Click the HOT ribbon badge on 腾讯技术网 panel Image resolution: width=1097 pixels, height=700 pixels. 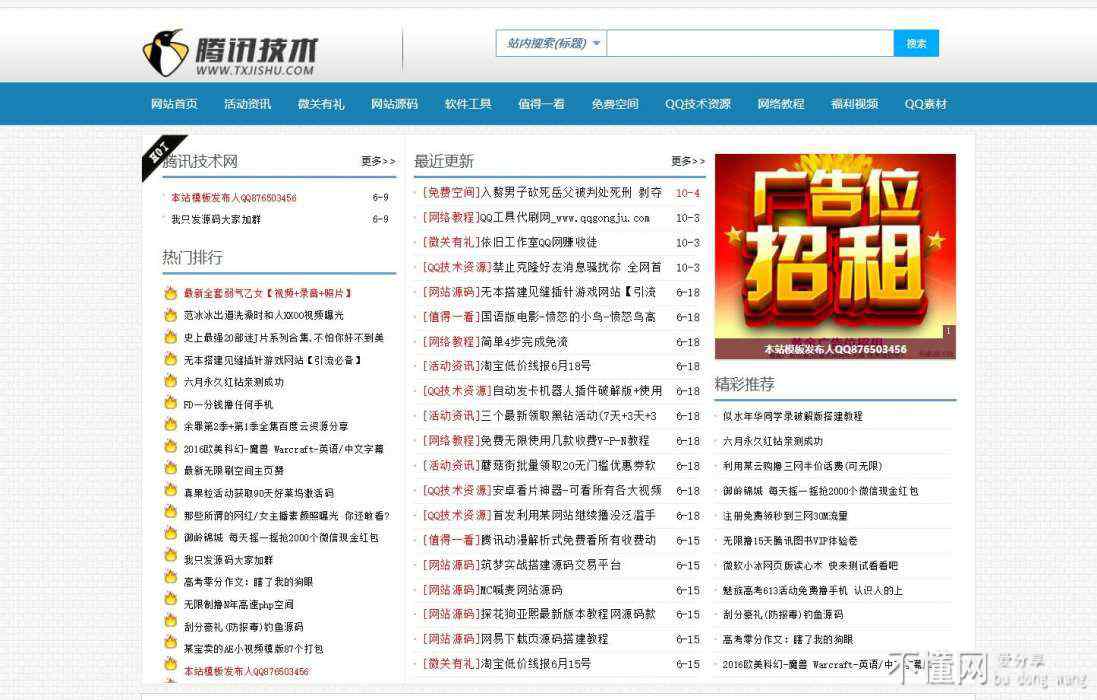tap(159, 154)
